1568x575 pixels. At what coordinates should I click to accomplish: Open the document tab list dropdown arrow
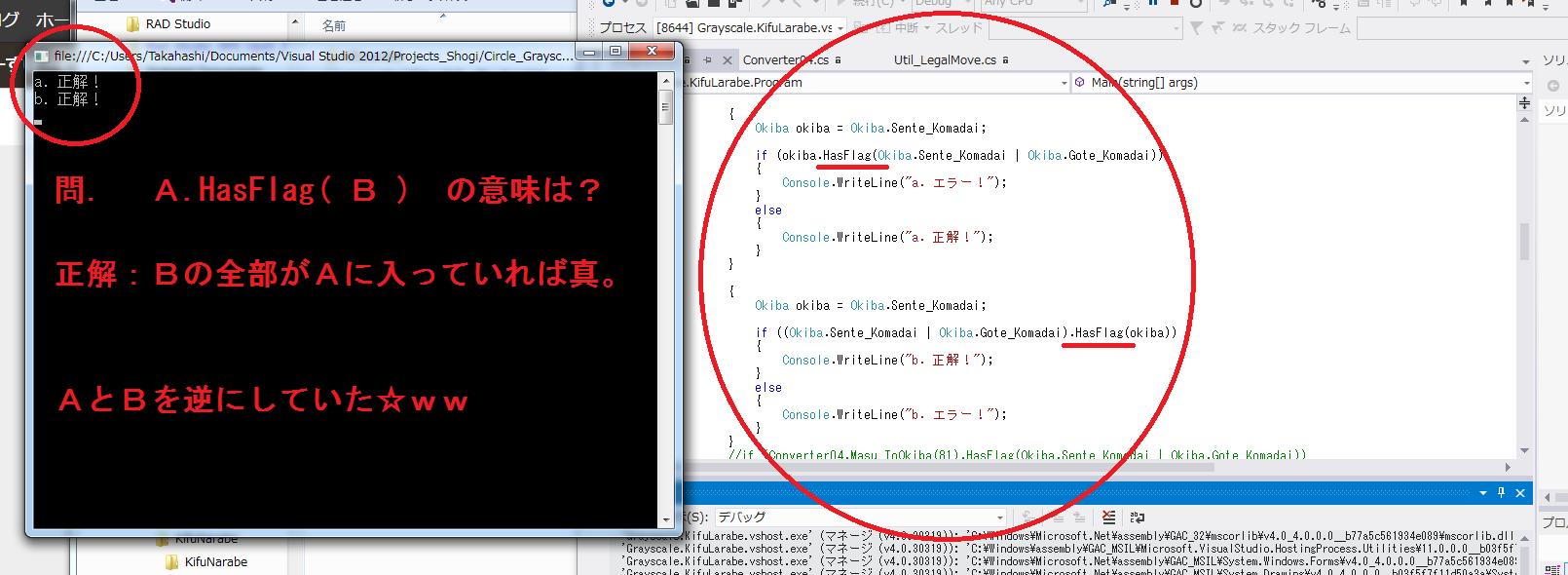(1525, 61)
